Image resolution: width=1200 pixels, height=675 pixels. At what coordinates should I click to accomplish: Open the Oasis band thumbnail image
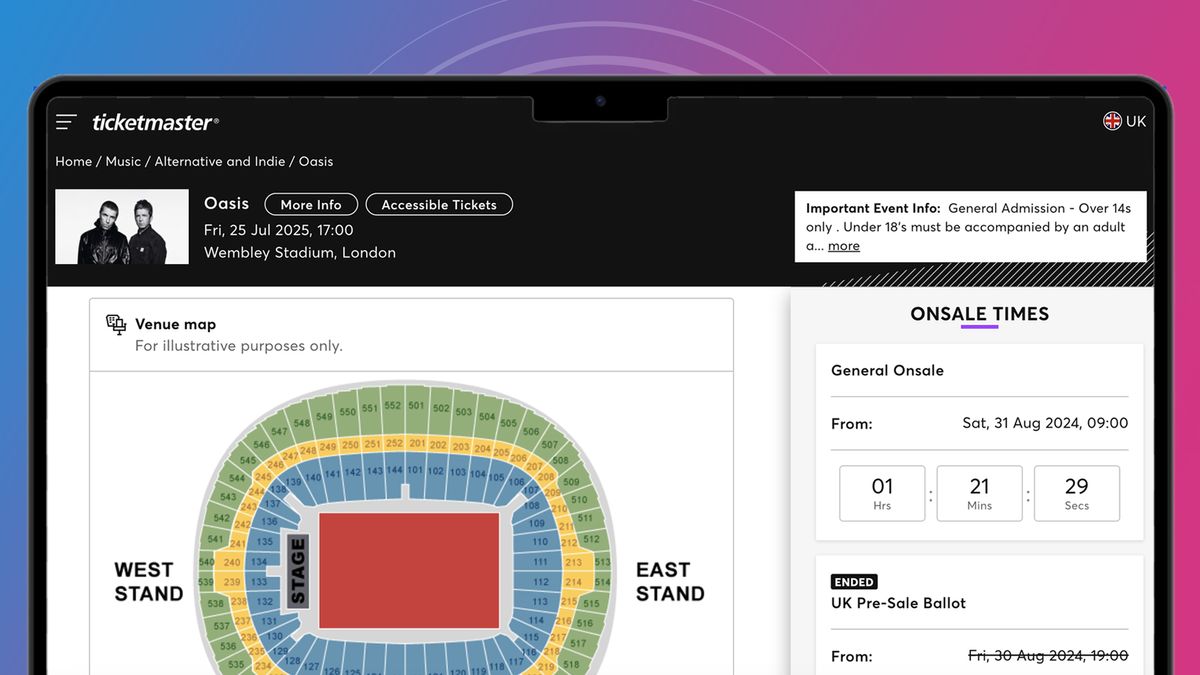[x=122, y=226]
